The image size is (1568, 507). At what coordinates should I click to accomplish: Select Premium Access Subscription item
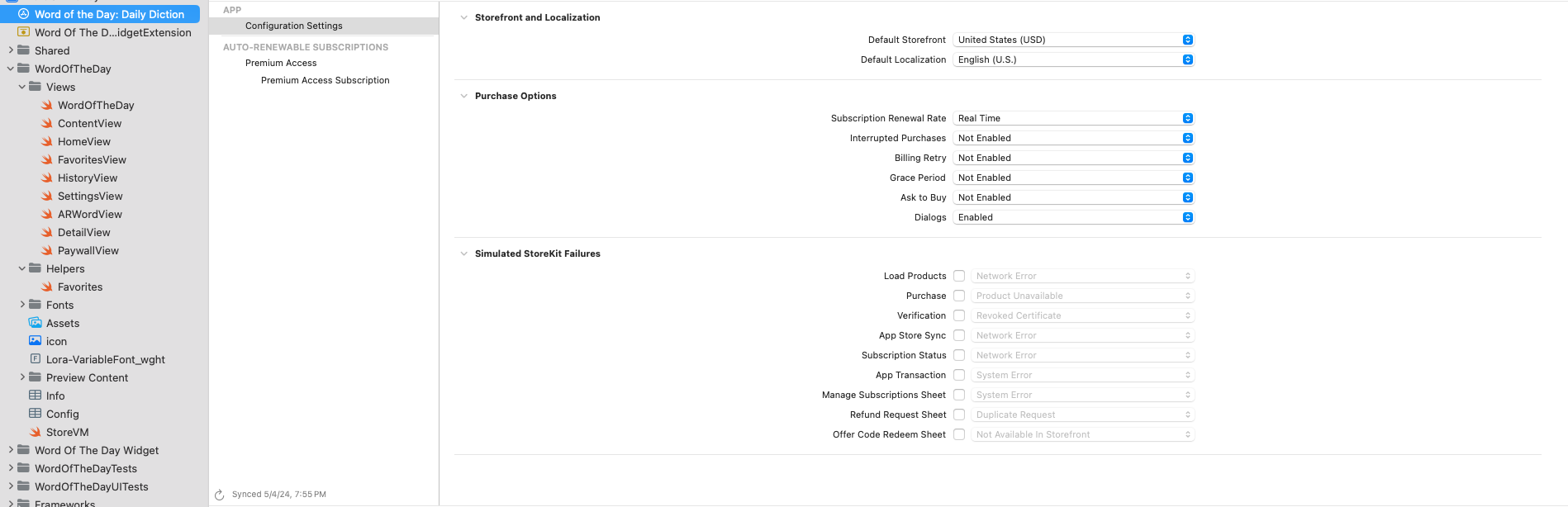pyautogui.click(x=325, y=81)
